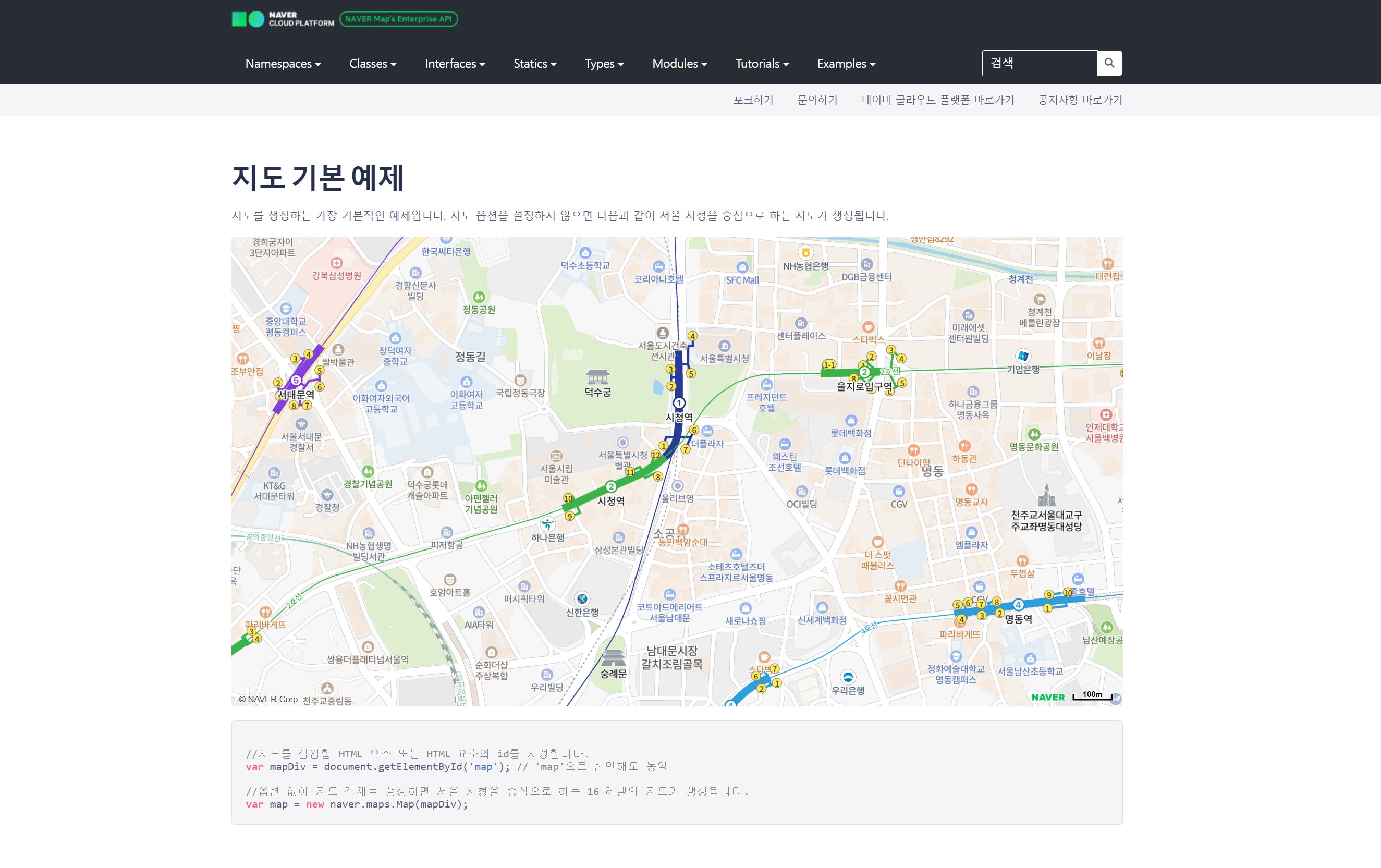The width and height of the screenshot is (1381, 868).
Task: Open 공지사항 바로가기 link
Action: point(1080,100)
